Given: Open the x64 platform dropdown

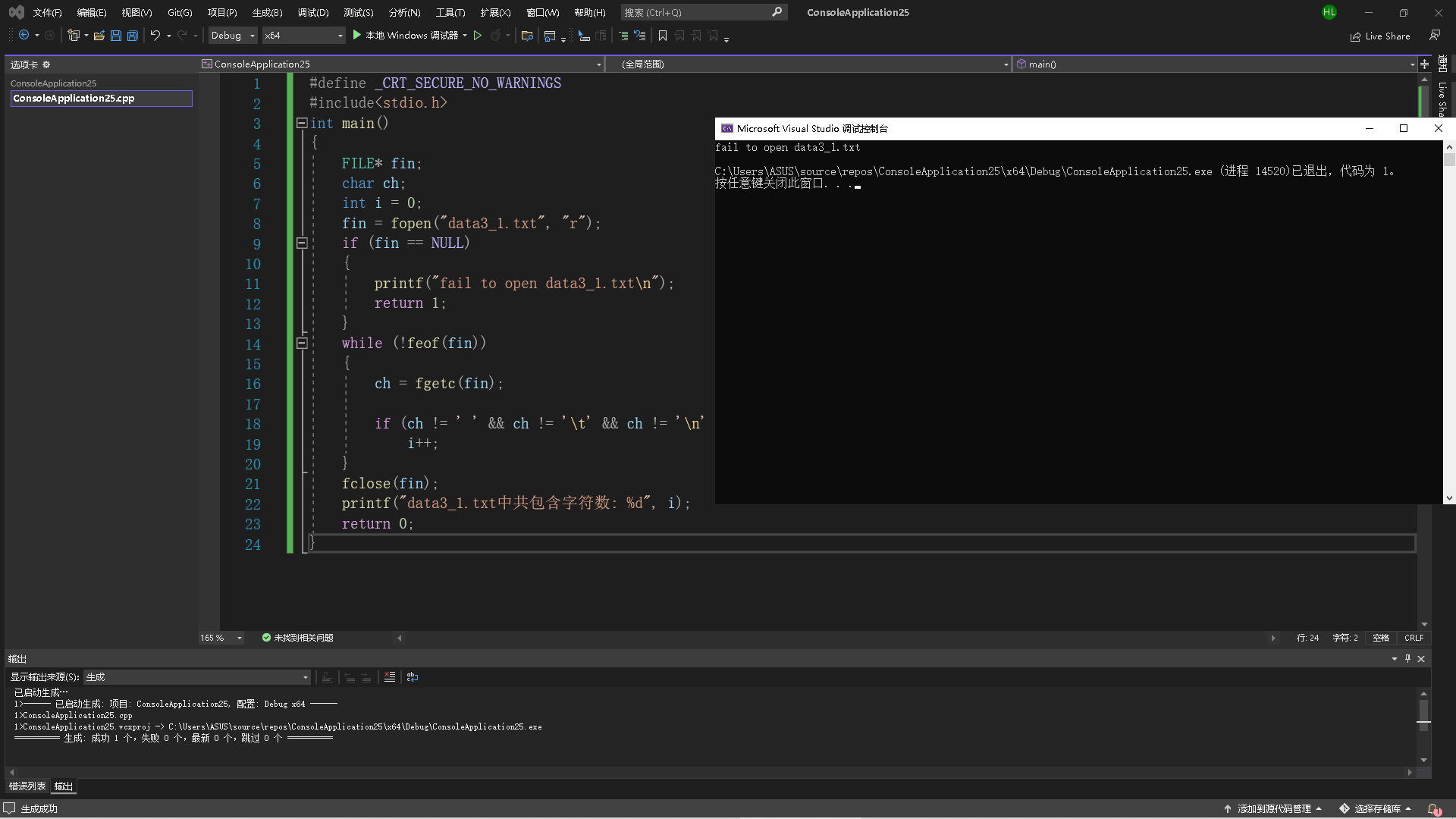Looking at the screenshot, I should (x=303, y=36).
